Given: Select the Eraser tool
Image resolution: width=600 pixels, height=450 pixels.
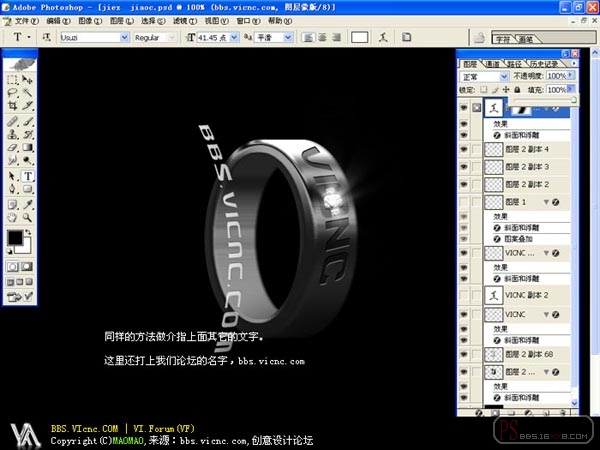Looking at the screenshot, I should click(13, 147).
